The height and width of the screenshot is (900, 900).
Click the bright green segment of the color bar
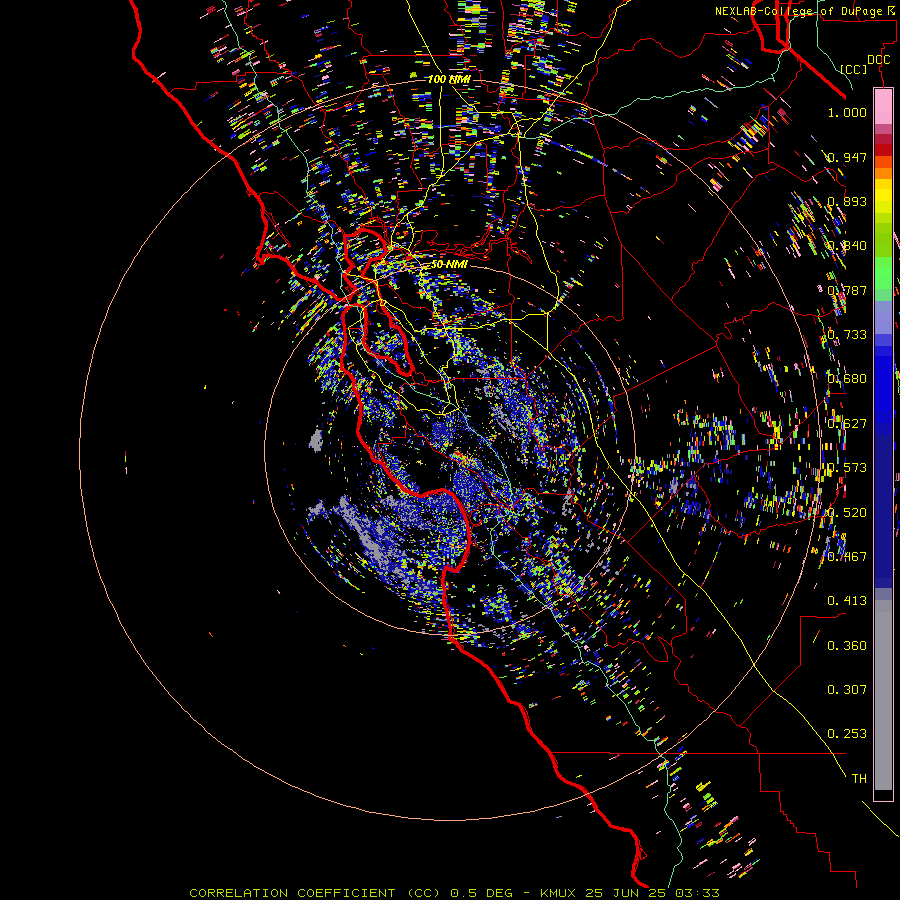pyautogui.click(x=883, y=273)
